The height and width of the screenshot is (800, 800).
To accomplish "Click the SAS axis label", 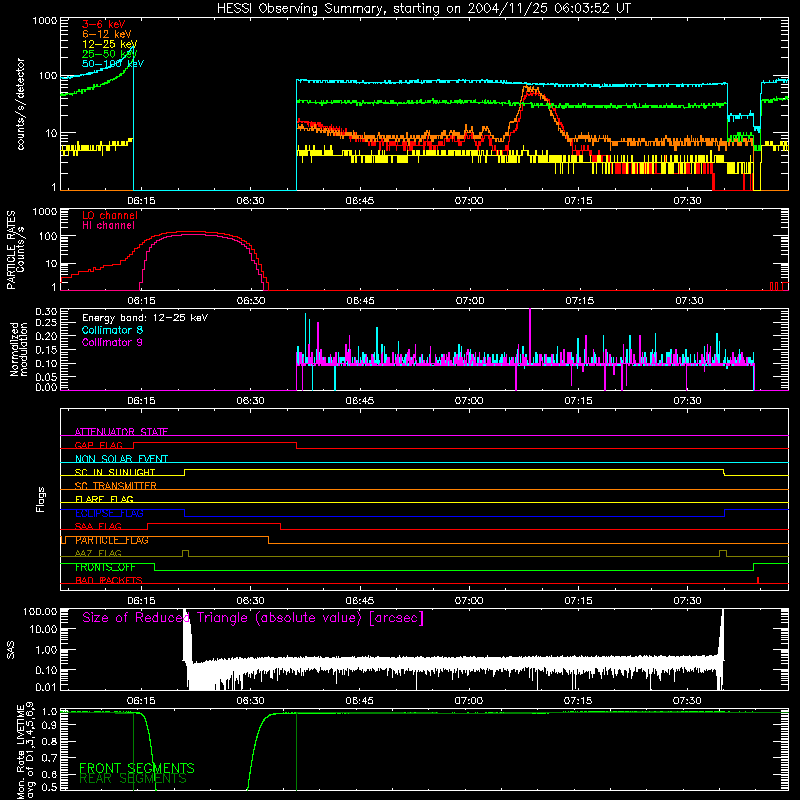I will (x=10, y=650).
